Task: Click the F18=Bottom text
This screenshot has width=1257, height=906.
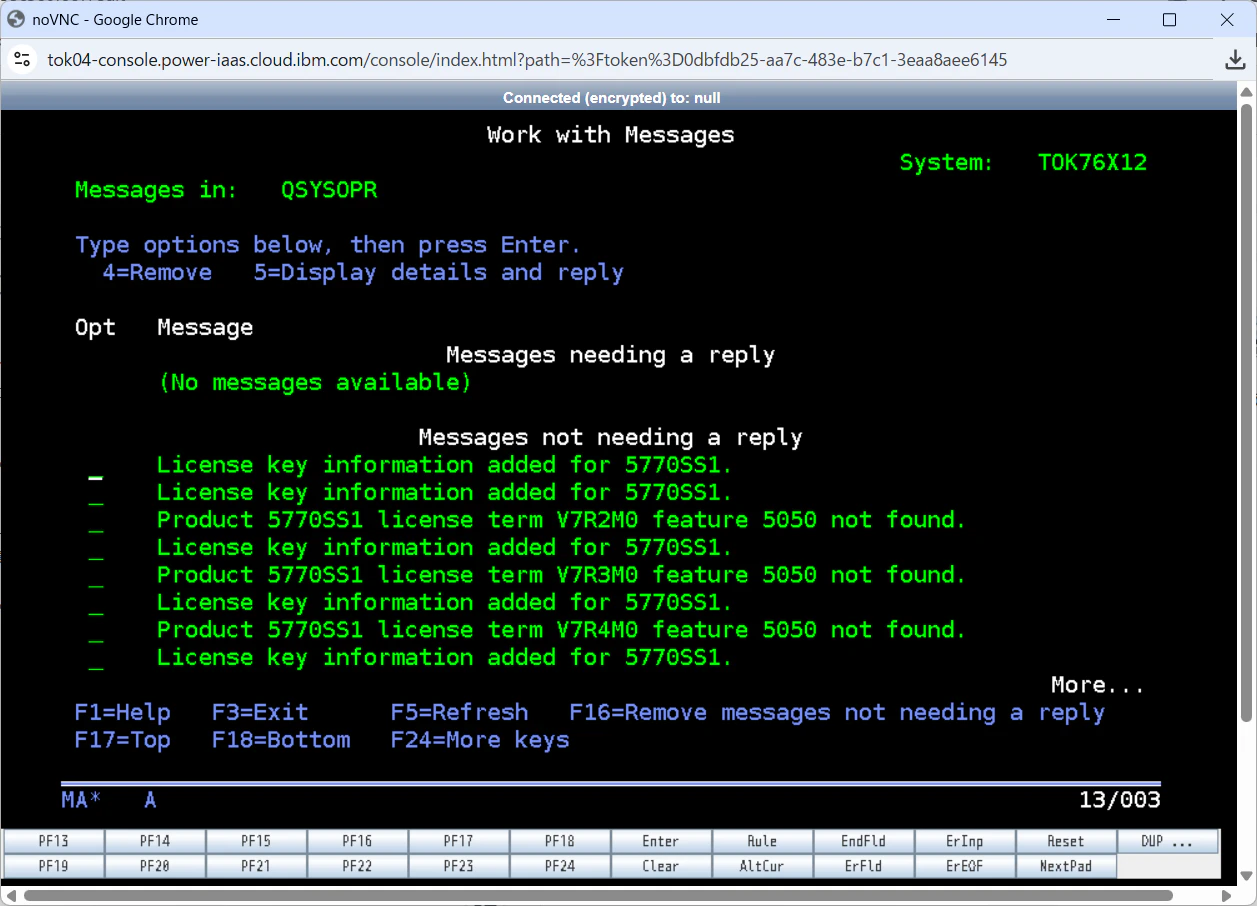Action: click(281, 740)
